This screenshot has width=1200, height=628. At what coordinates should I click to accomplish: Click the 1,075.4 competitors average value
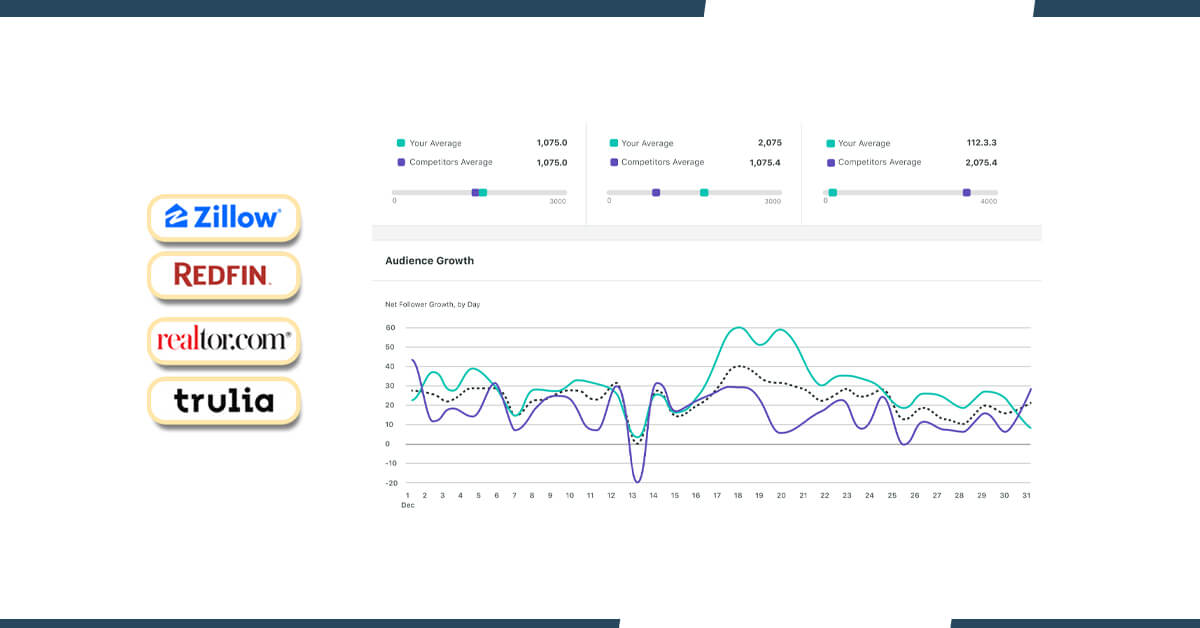pyautogui.click(x=765, y=162)
